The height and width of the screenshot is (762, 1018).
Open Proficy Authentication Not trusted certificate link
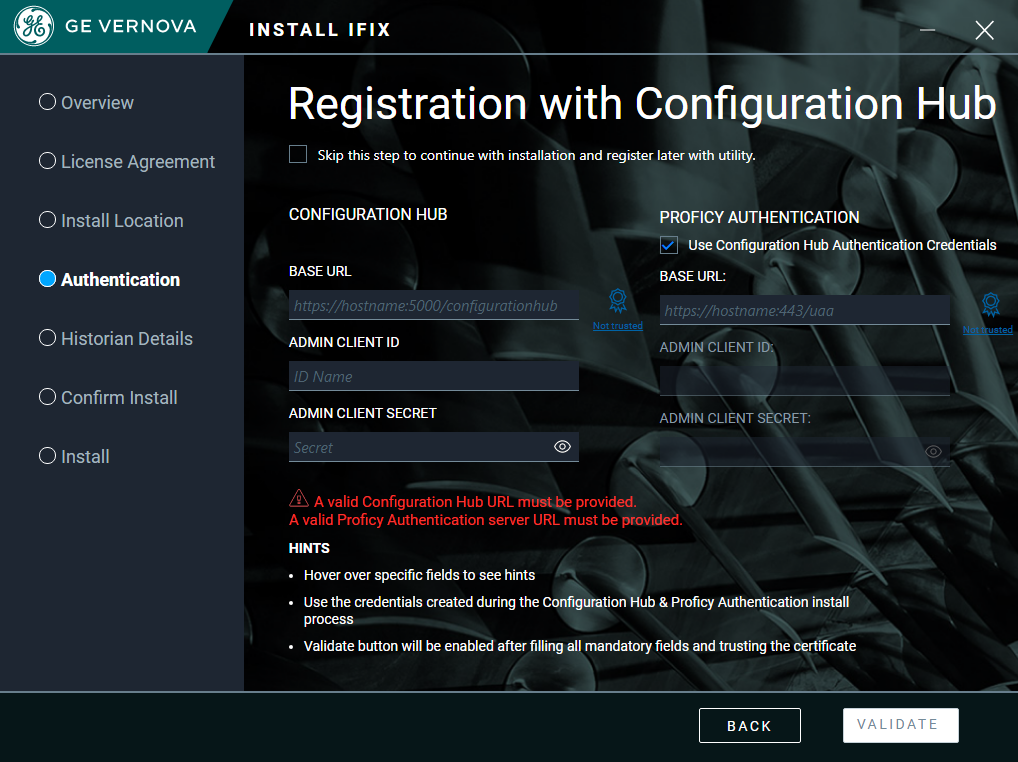pos(987,330)
